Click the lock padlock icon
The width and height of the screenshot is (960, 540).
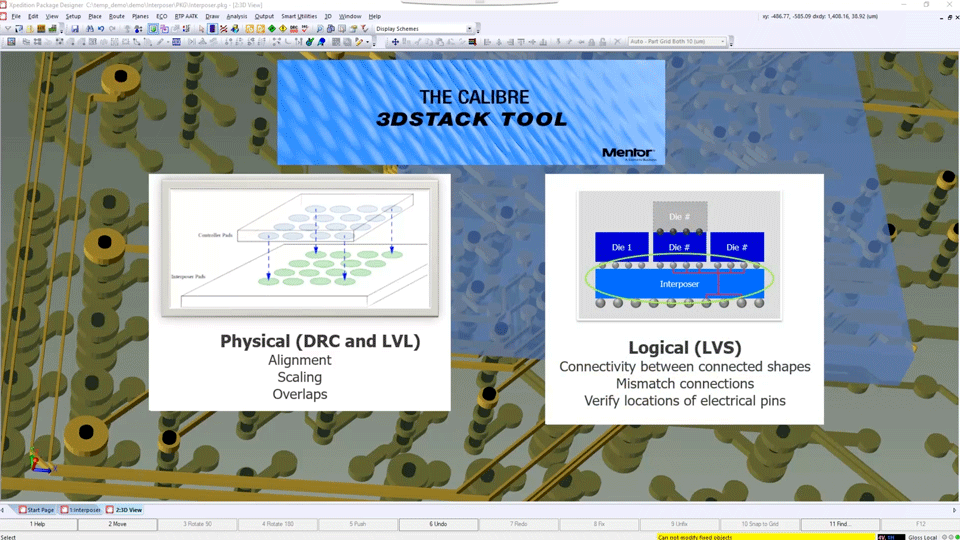(591, 42)
